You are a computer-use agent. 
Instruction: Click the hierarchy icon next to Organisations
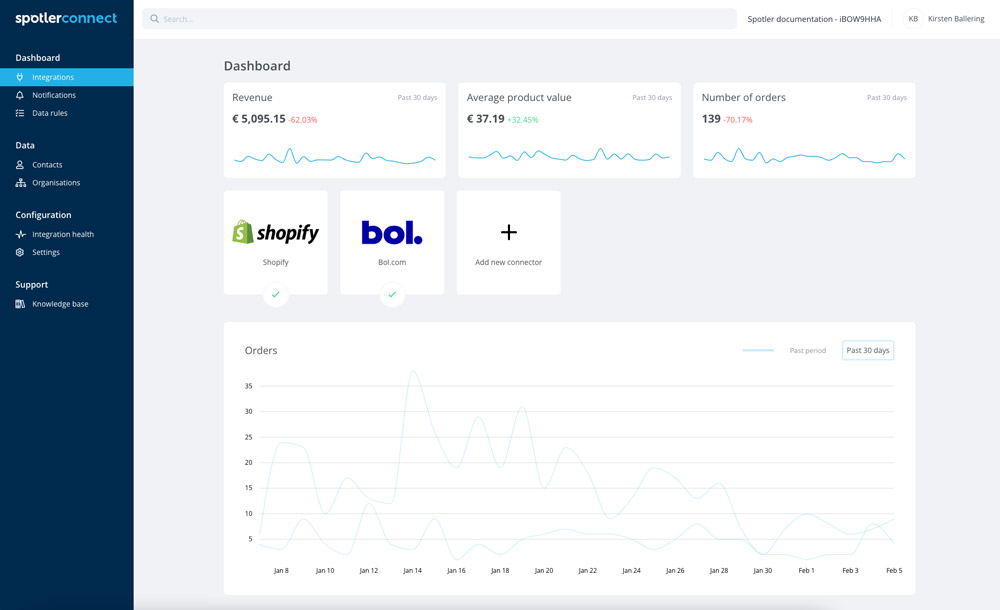coord(20,182)
